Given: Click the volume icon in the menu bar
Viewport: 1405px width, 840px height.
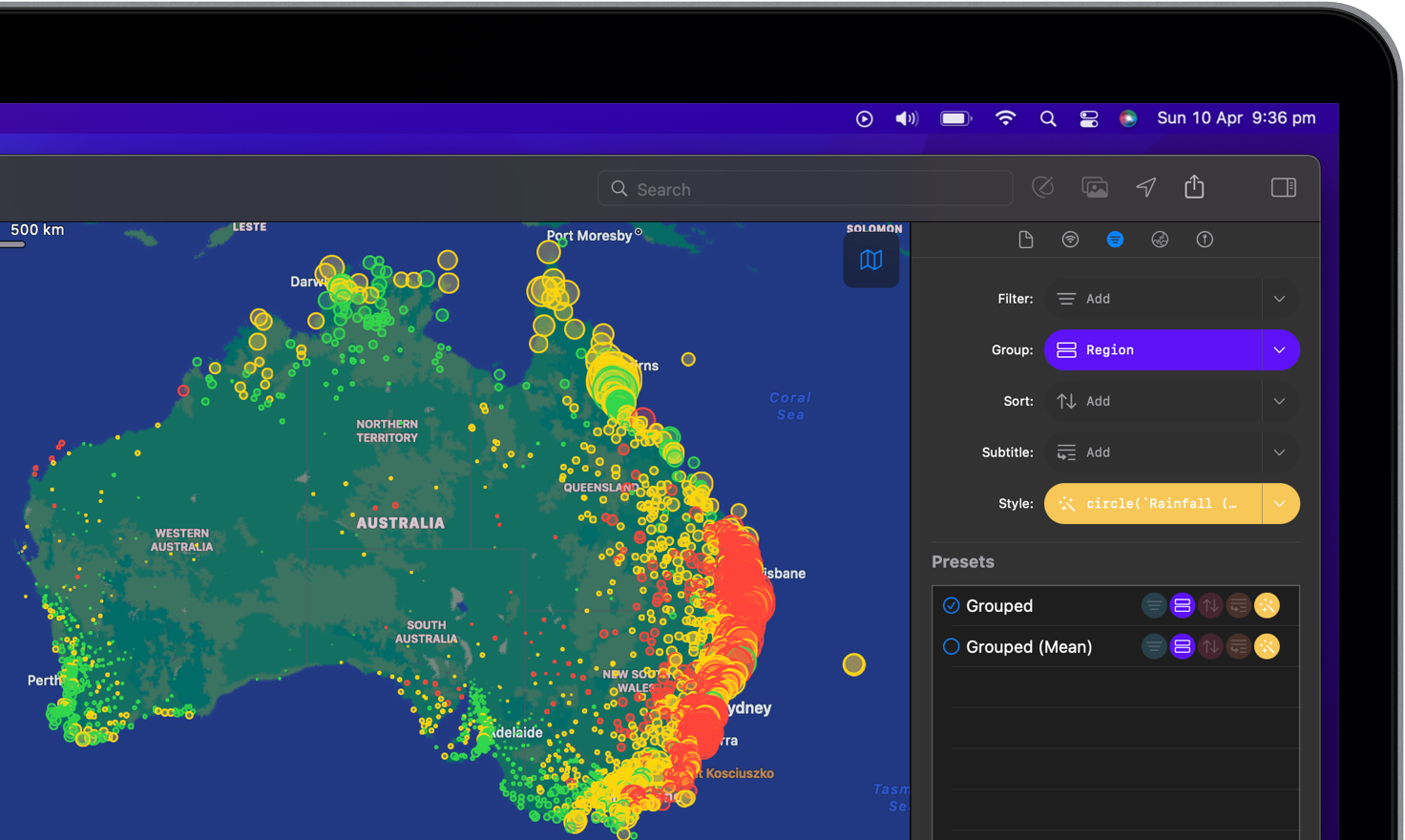Looking at the screenshot, I should pos(906,118).
